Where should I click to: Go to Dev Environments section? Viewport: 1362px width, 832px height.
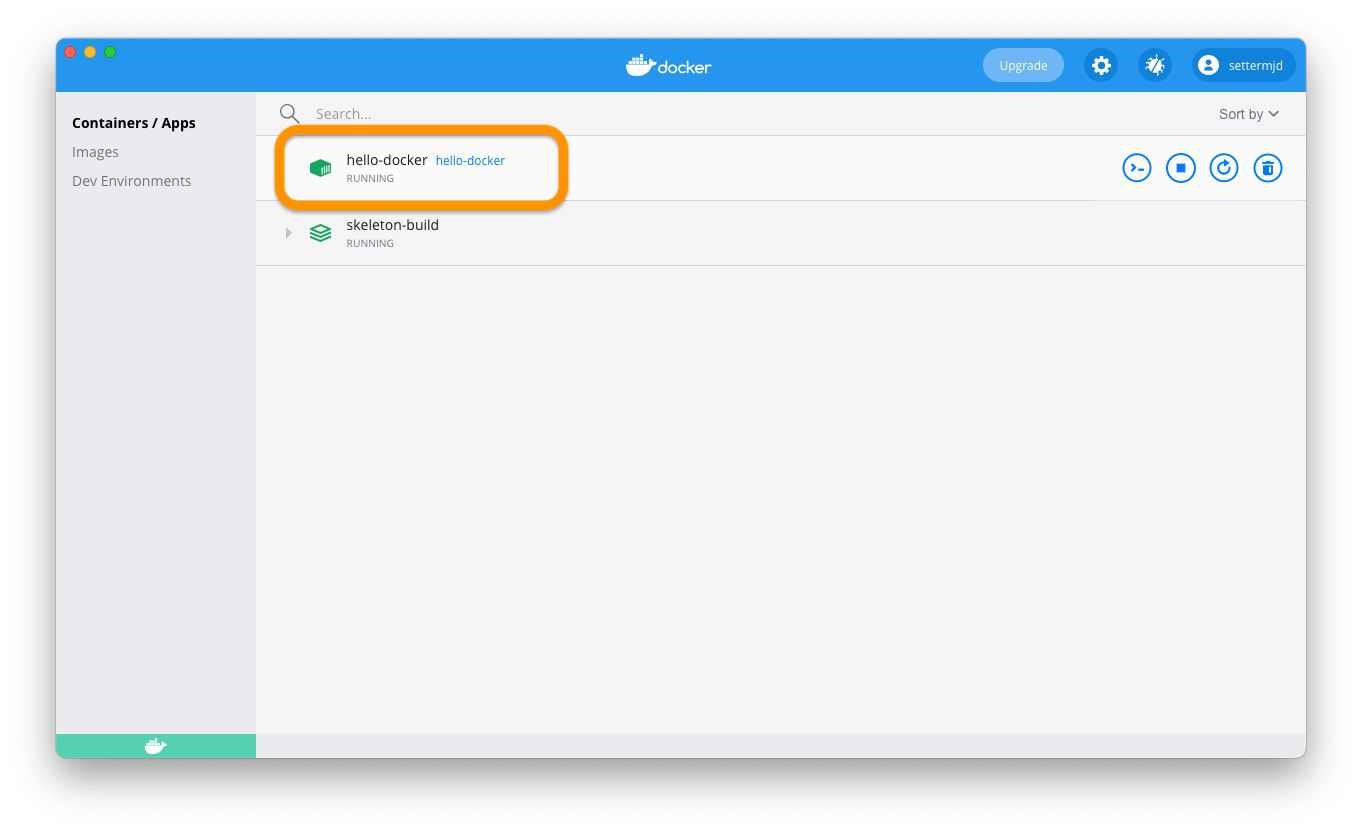131,181
